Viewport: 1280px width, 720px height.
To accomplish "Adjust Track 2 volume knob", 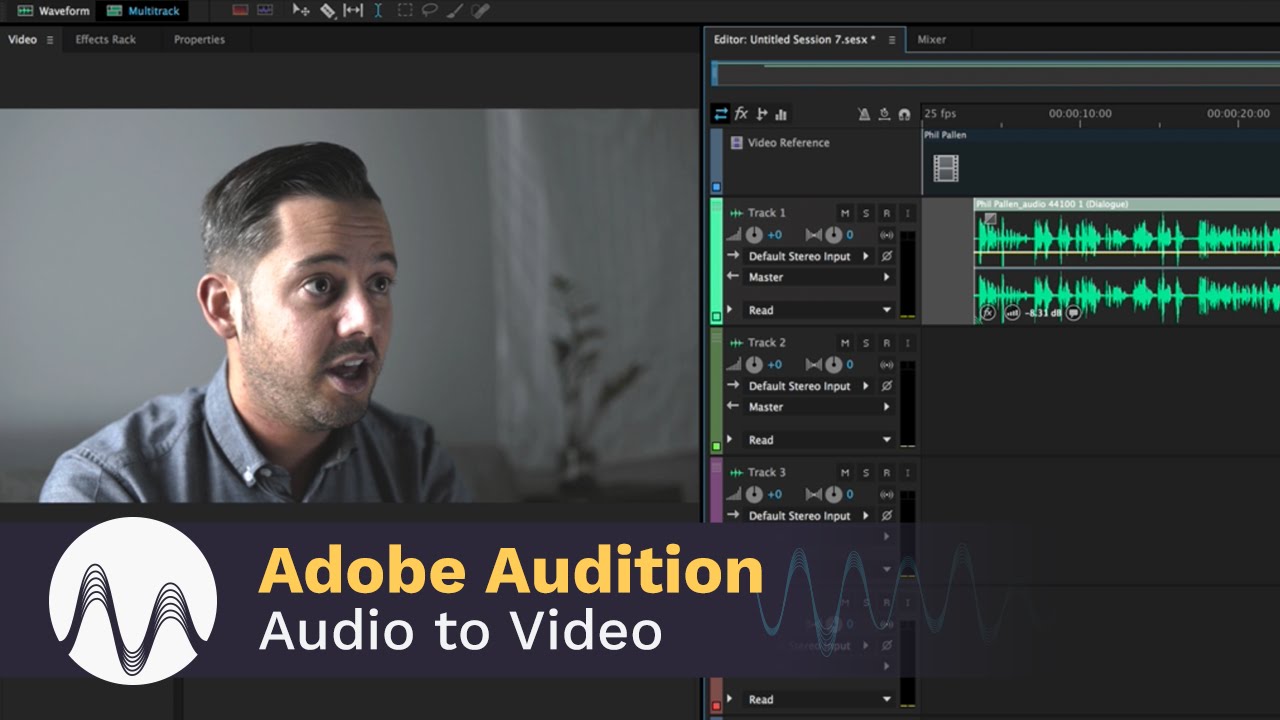I will [x=754, y=365].
